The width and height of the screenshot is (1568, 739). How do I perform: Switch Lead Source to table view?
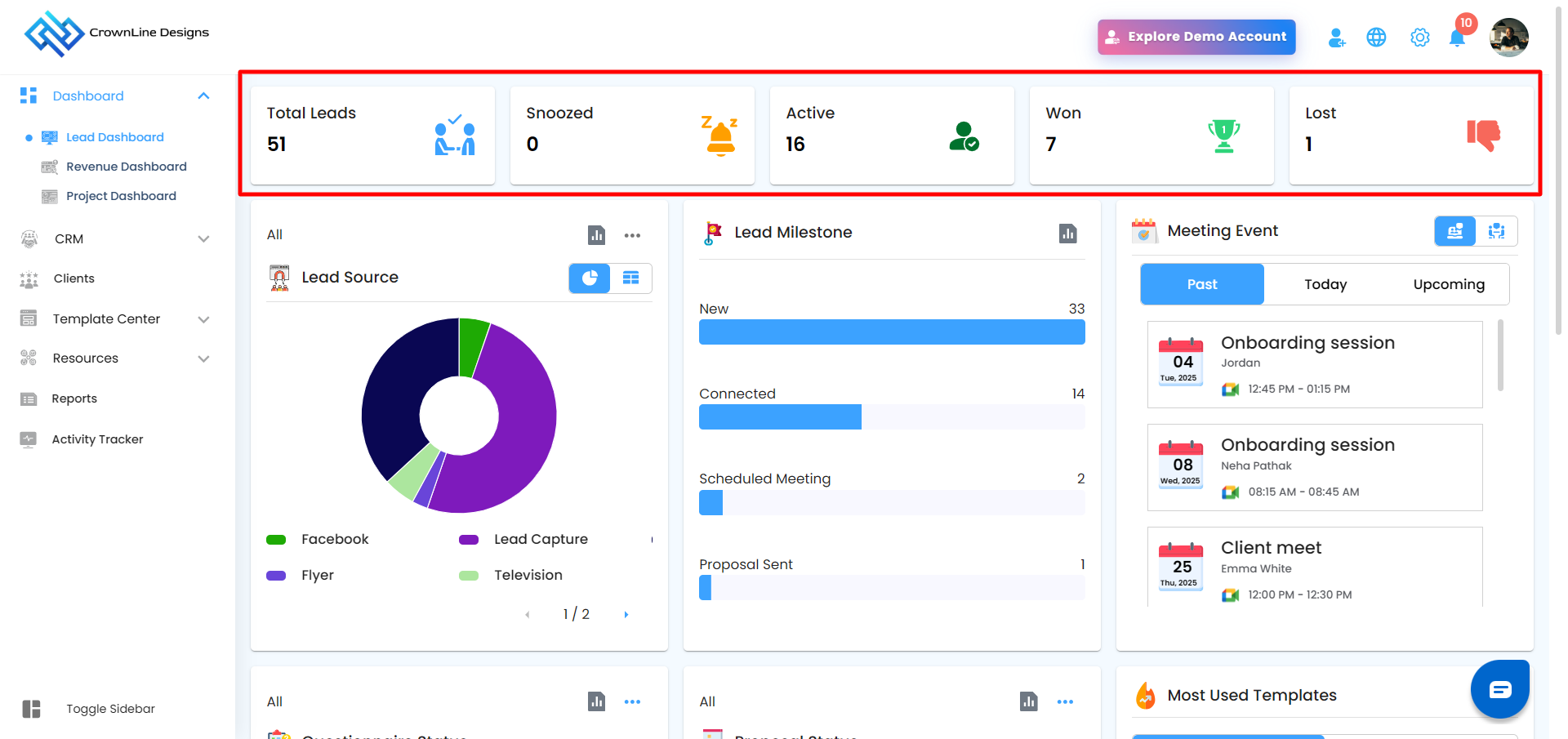631,278
